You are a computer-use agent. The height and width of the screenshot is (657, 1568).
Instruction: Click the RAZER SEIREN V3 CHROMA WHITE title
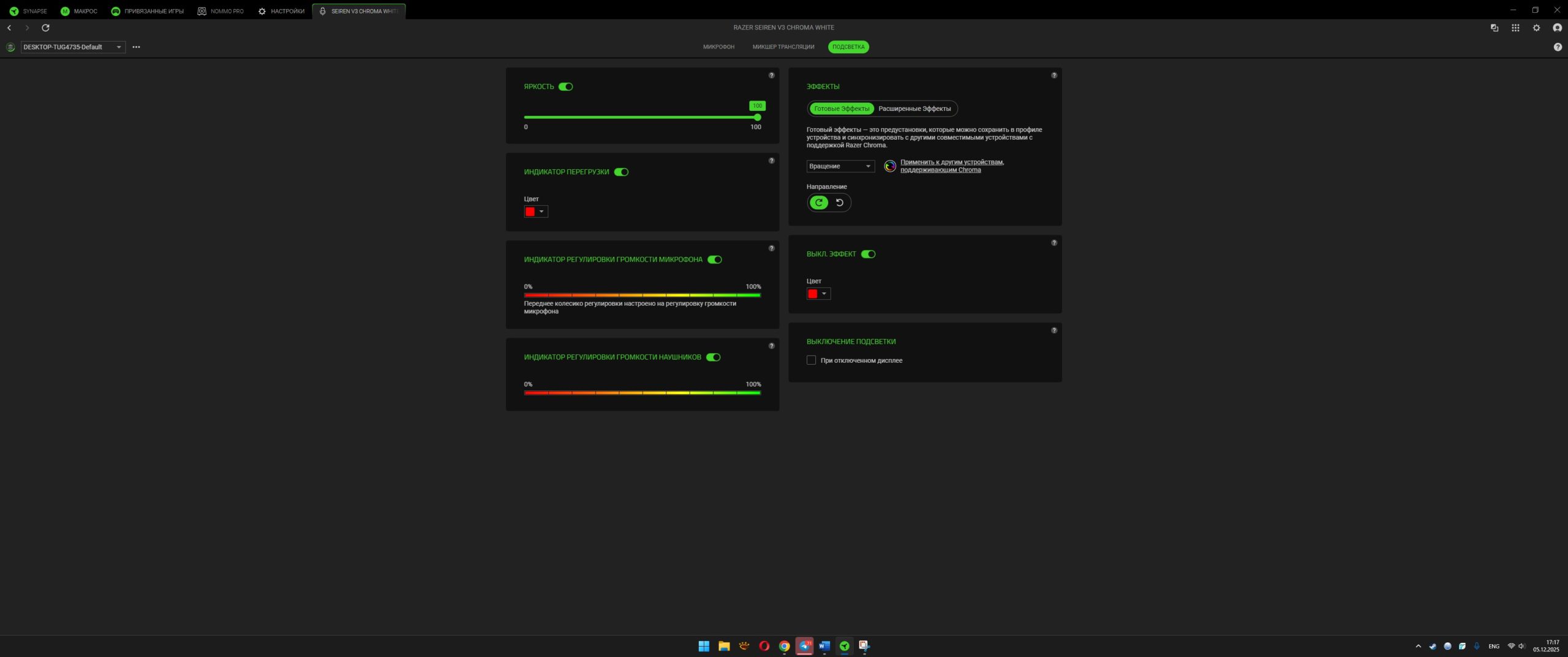(784, 28)
